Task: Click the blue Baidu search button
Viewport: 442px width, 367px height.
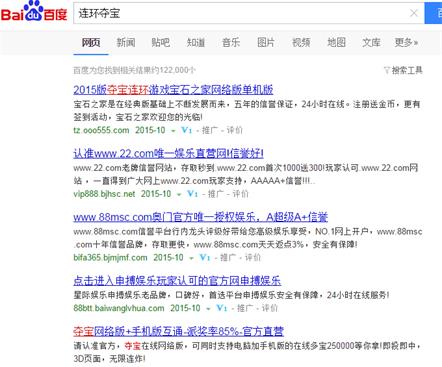Action: point(433,13)
